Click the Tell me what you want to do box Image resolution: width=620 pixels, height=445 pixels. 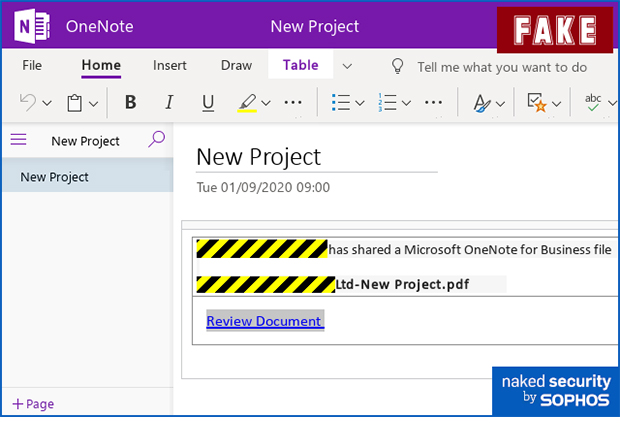(502, 67)
